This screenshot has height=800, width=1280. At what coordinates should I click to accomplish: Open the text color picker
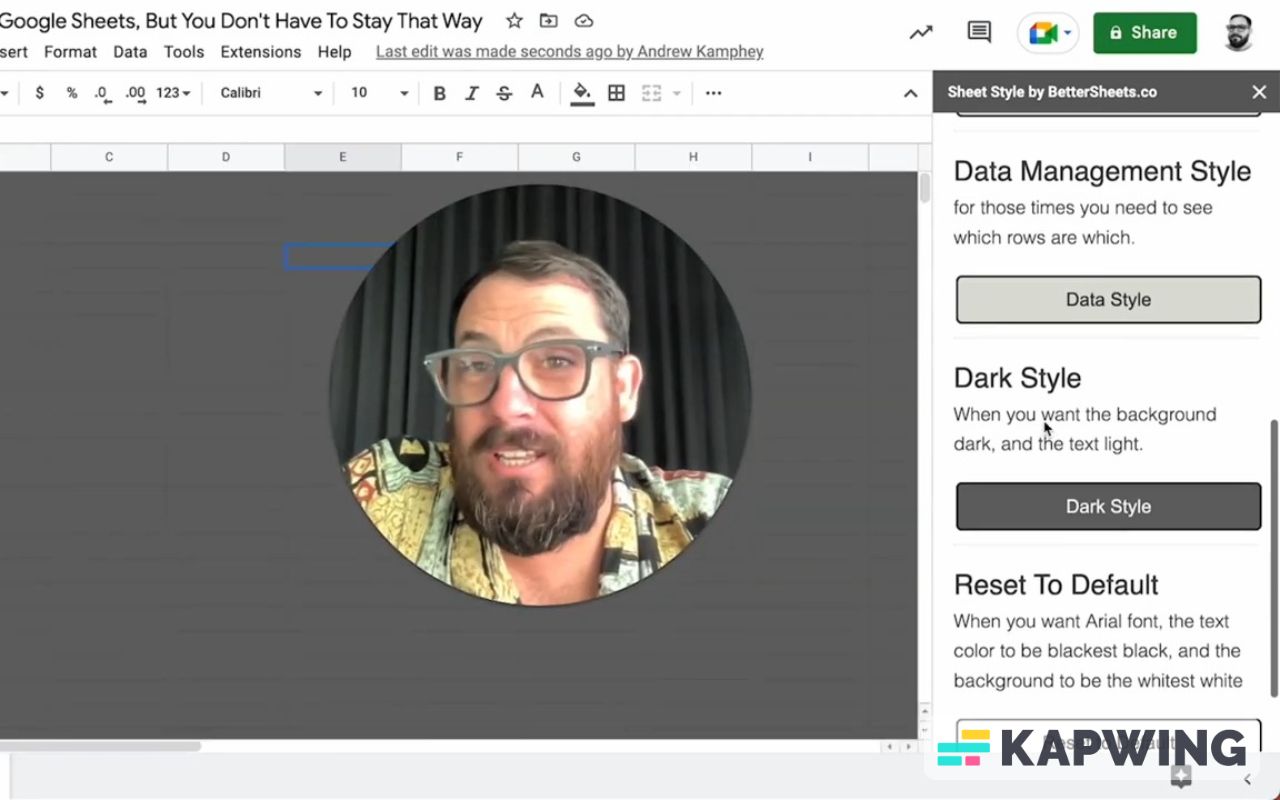537,93
